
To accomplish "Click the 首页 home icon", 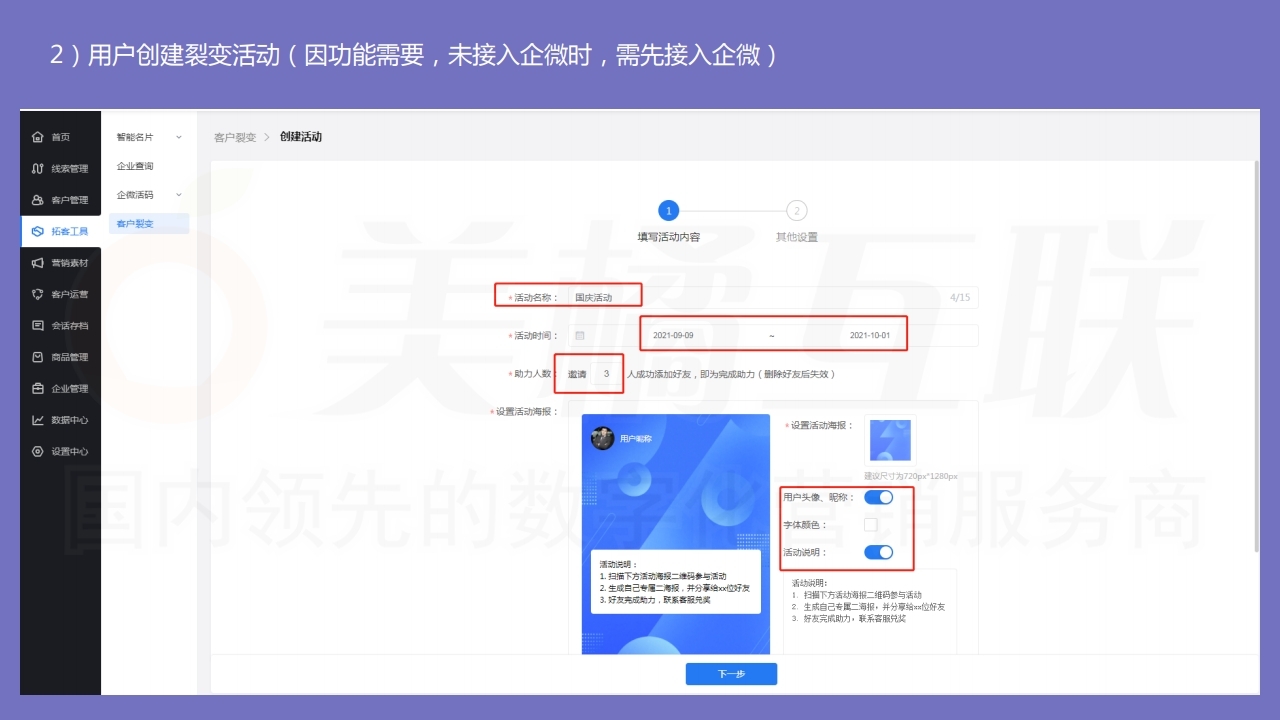I will (38, 137).
